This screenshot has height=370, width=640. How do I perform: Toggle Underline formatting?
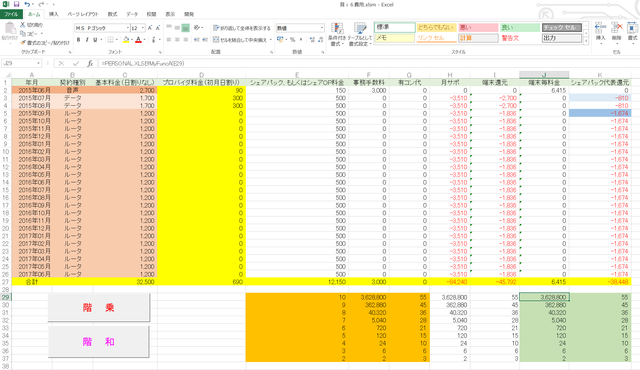coord(95,40)
